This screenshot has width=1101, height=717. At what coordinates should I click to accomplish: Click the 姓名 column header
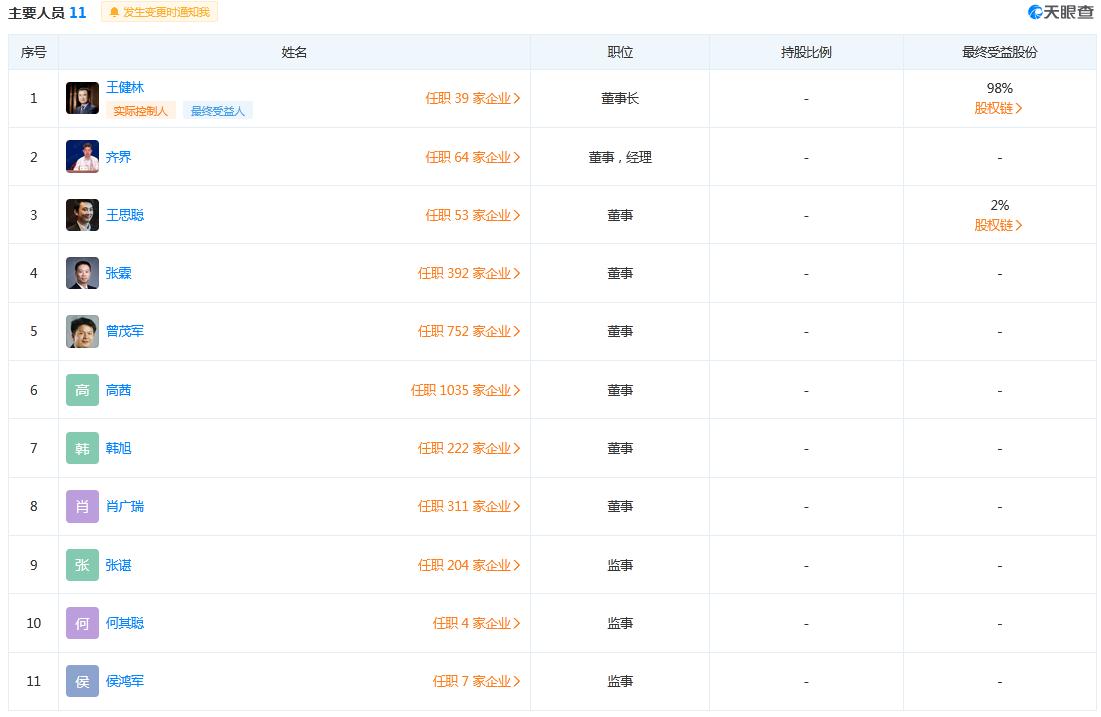[x=294, y=52]
